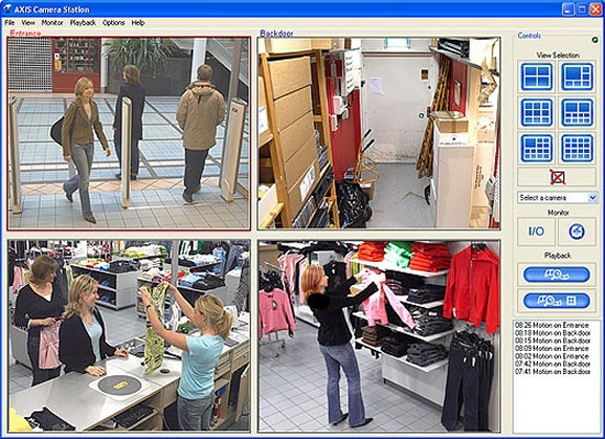Pick the bottom-right grid layout in View Selection
The image size is (605, 439).
coord(577,147)
